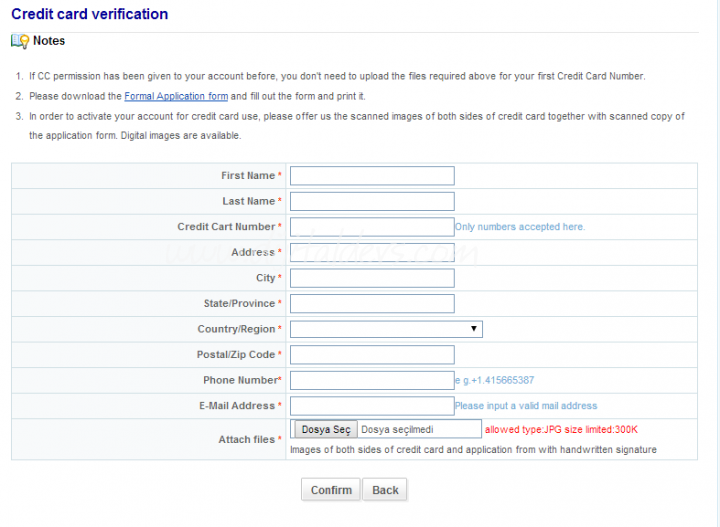Click the 'Only numbers accepted here' hint
The height and width of the screenshot is (527, 720).
tap(519, 227)
